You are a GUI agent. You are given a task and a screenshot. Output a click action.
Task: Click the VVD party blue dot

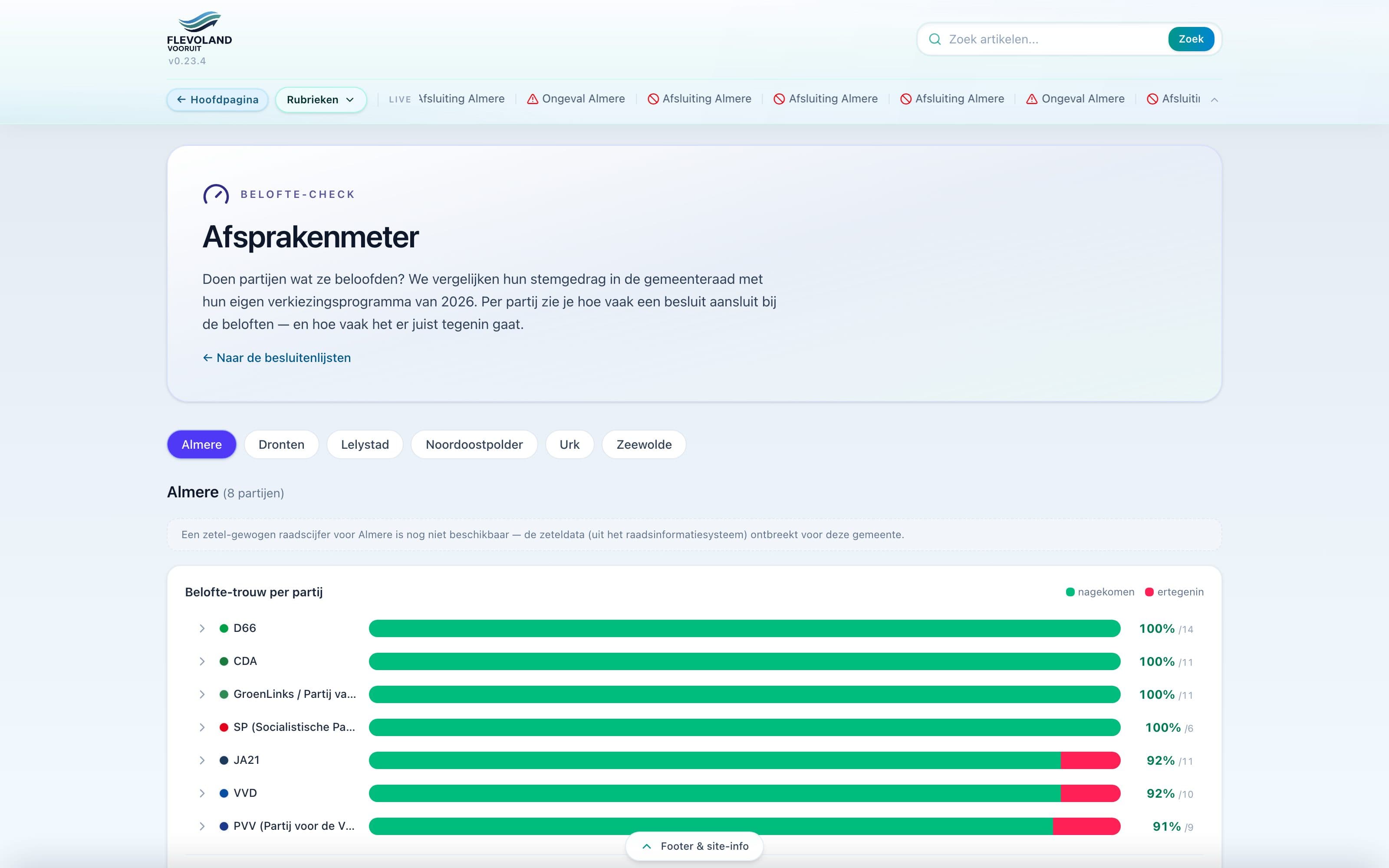tap(224, 793)
